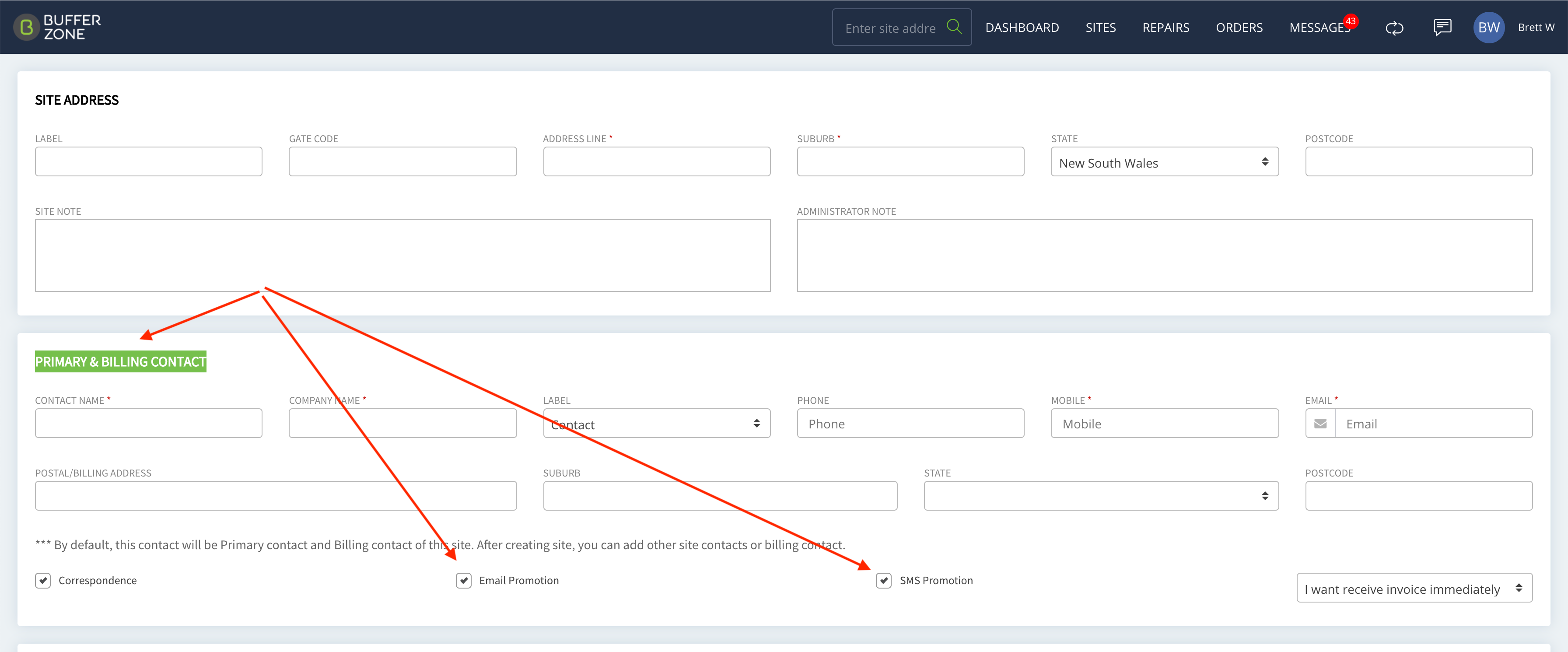The width and height of the screenshot is (1568, 652).
Task: Go to the Dashboard menu
Action: (x=1022, y=28)
